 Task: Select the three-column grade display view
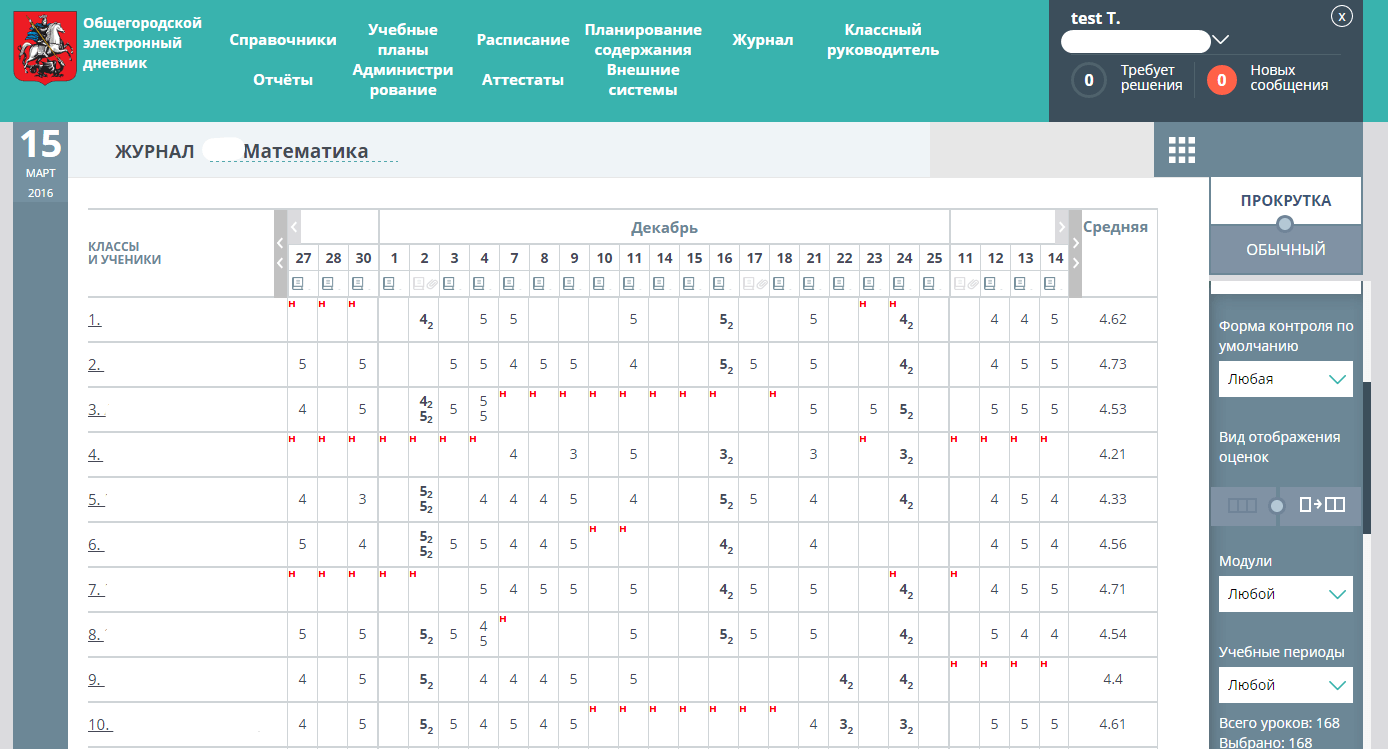tap(1241, 505)
